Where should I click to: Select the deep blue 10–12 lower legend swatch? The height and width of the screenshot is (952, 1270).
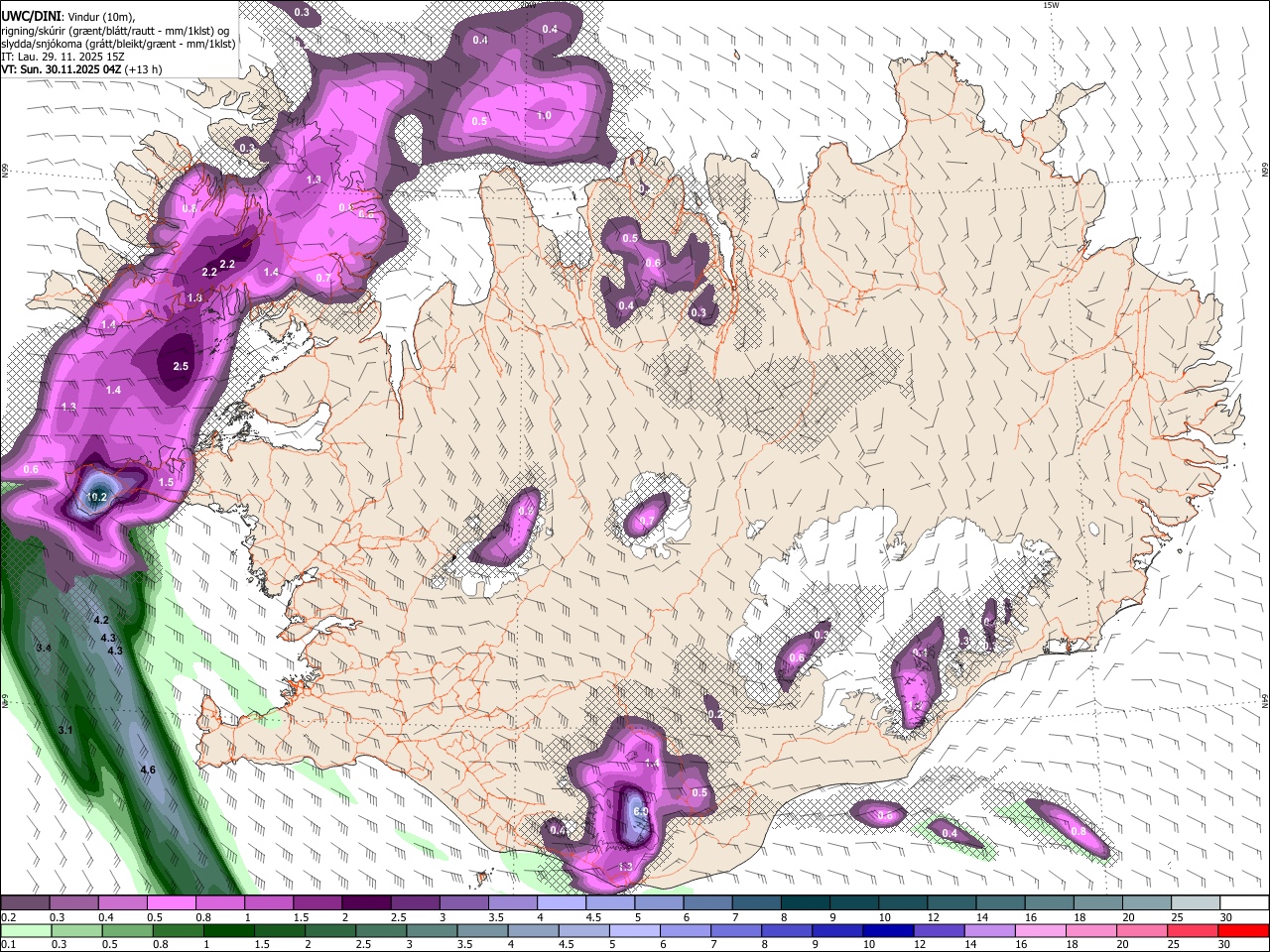pyautogui.click(x=888, y=930)
